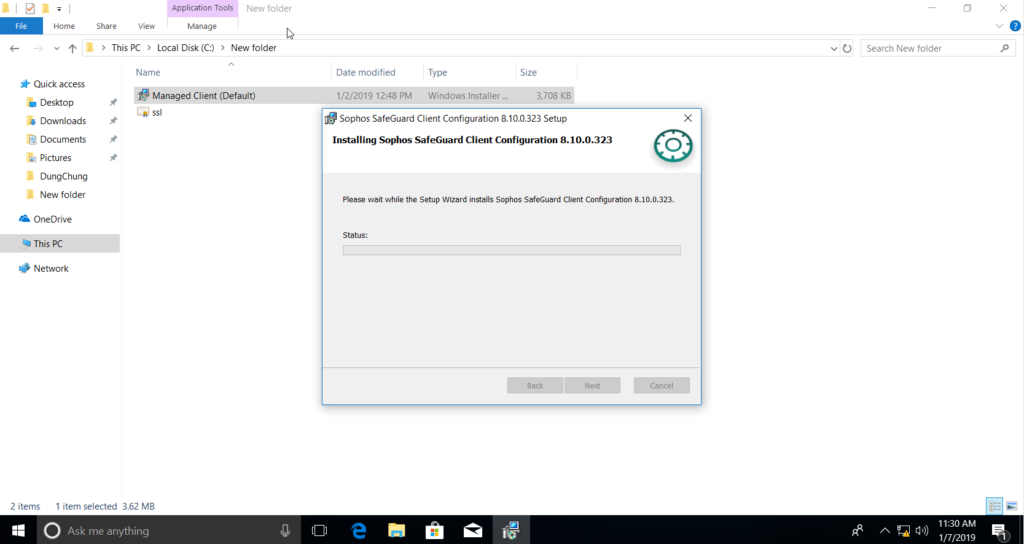This screenshot has width=1024, height=544.
Task: Click the Back navigation arrow in Explorer
Action: point(14,48)
